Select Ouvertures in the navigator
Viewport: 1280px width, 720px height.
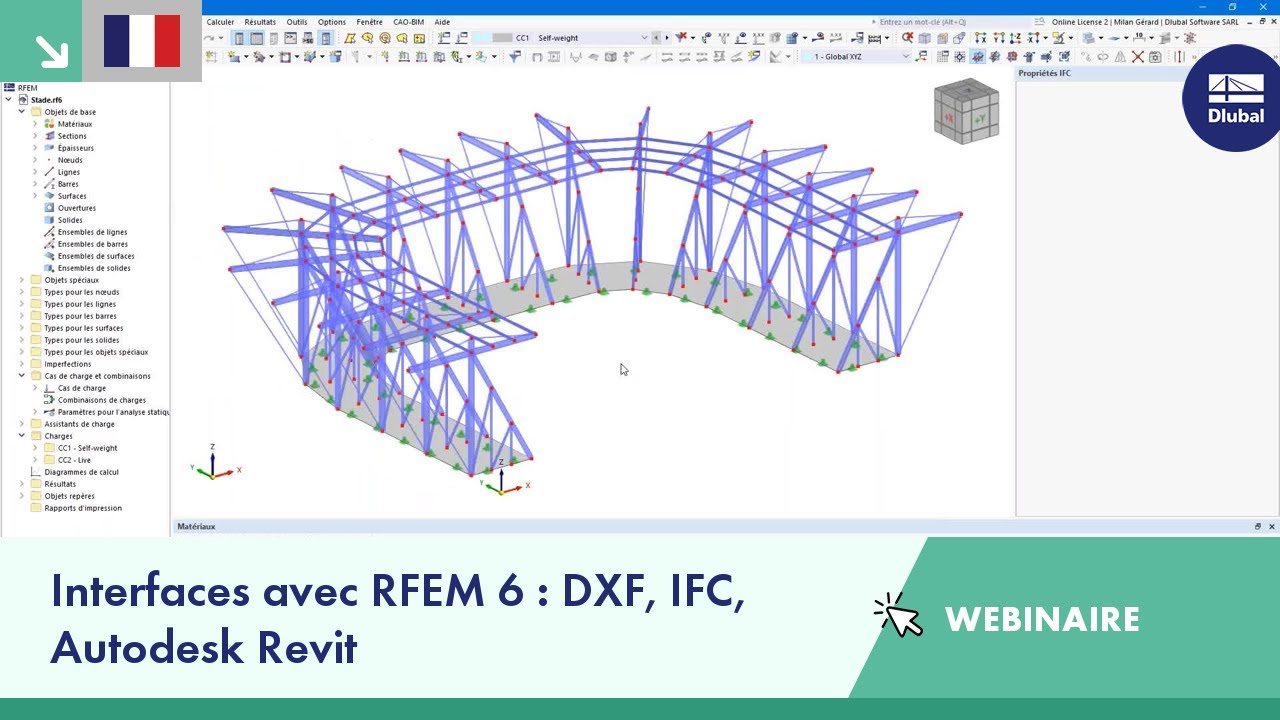tap(77, 208)
